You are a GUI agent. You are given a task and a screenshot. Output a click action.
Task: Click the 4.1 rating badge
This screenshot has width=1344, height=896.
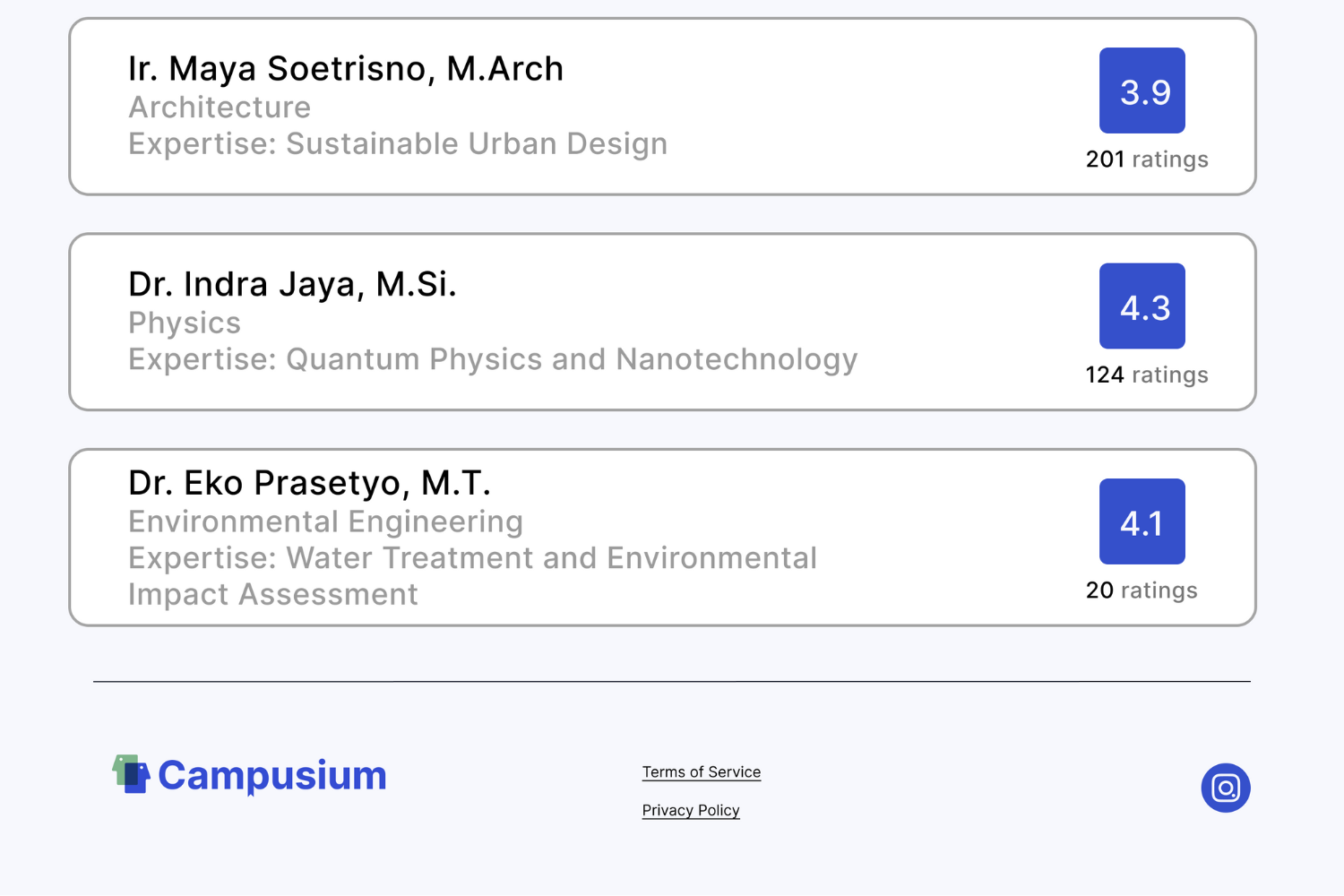(1142, 521)
